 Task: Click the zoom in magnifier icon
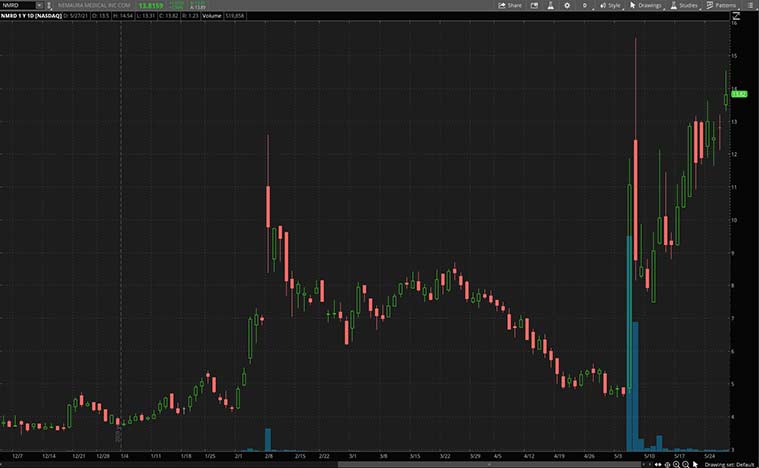676,465
